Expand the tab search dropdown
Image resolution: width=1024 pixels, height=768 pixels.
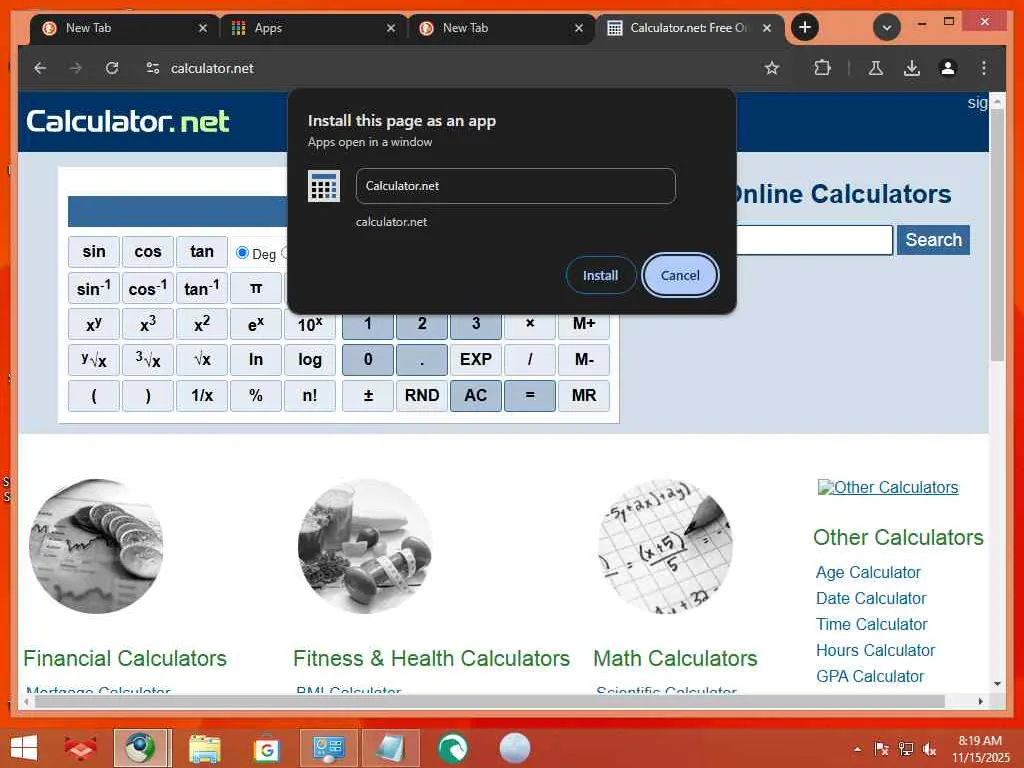pyautogui.click(x=886, y=27)
